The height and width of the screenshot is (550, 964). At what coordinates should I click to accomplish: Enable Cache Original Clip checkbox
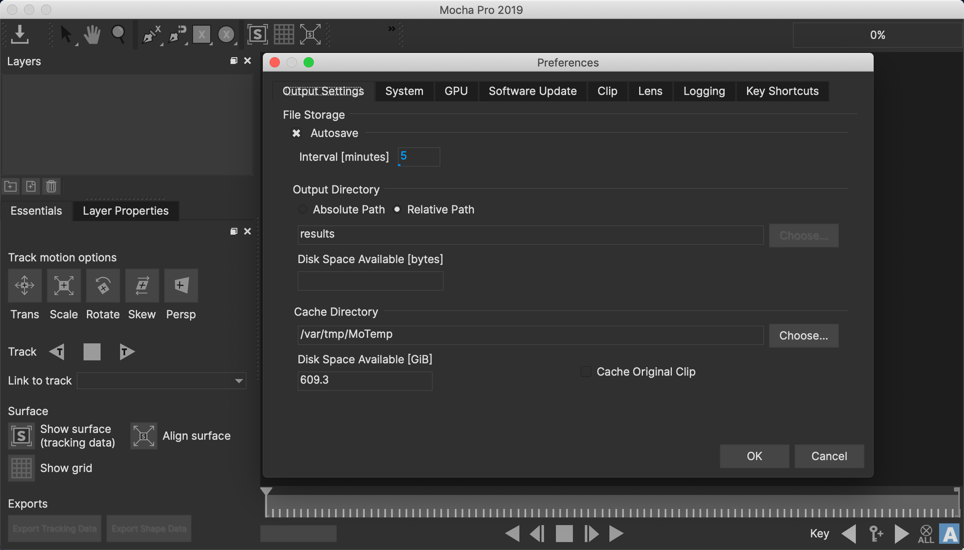[x=586, y=372]
